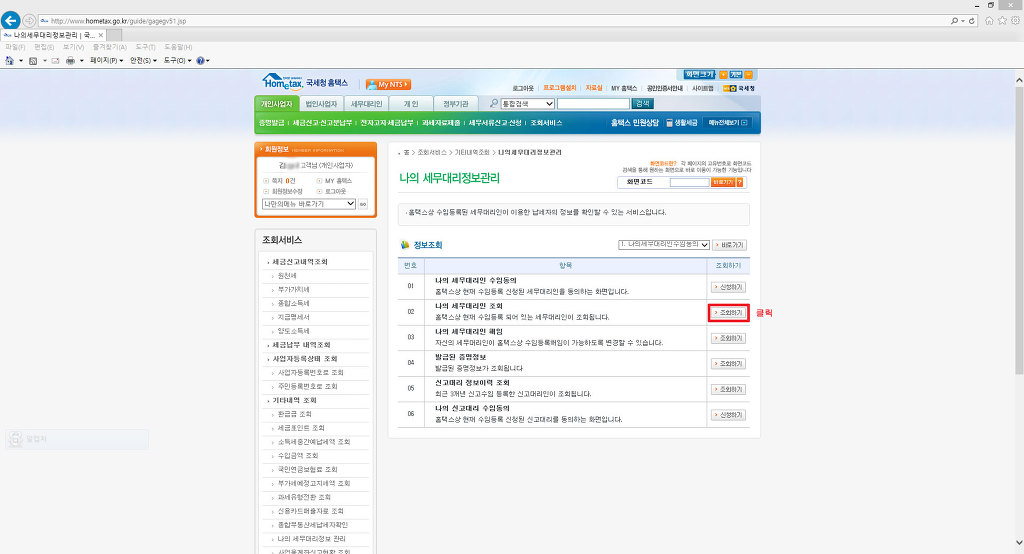Open the 페이지(P) dropdown in command bar

pyautogui.click(x=106, y=61)
